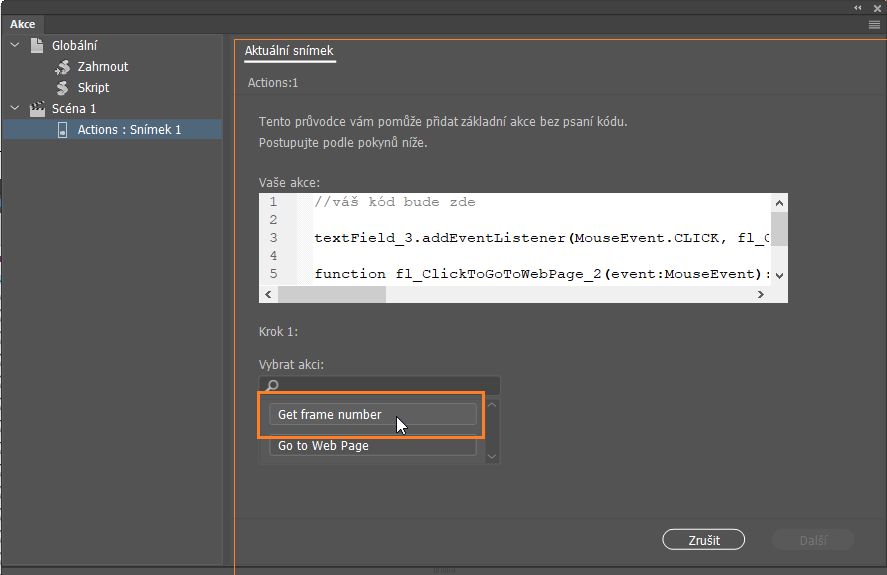Click the Zahrnout script icon
Viewport: 887px width, 575px height.
tap(62, 67)
